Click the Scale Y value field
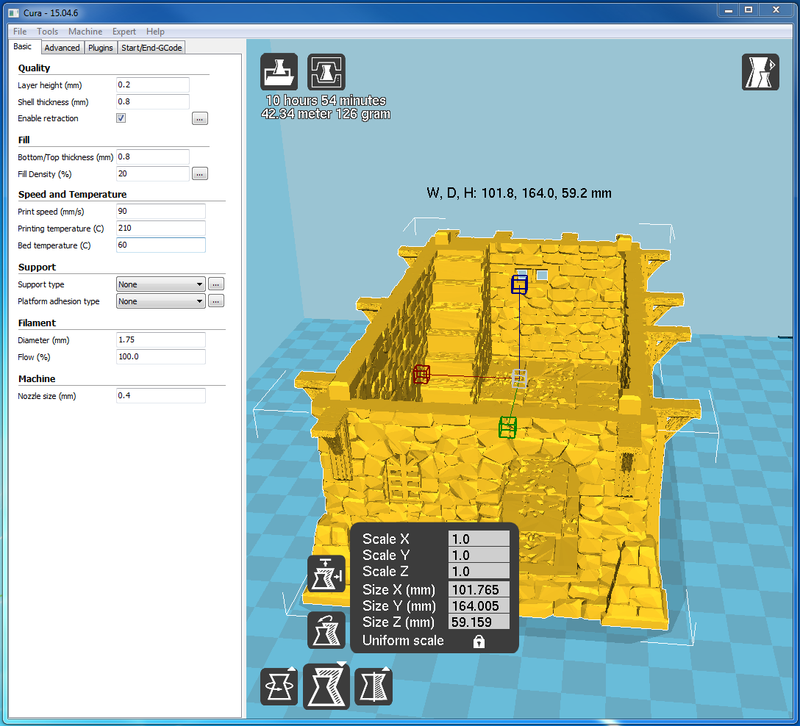The image size is (800, 726). tap(479, 555)
